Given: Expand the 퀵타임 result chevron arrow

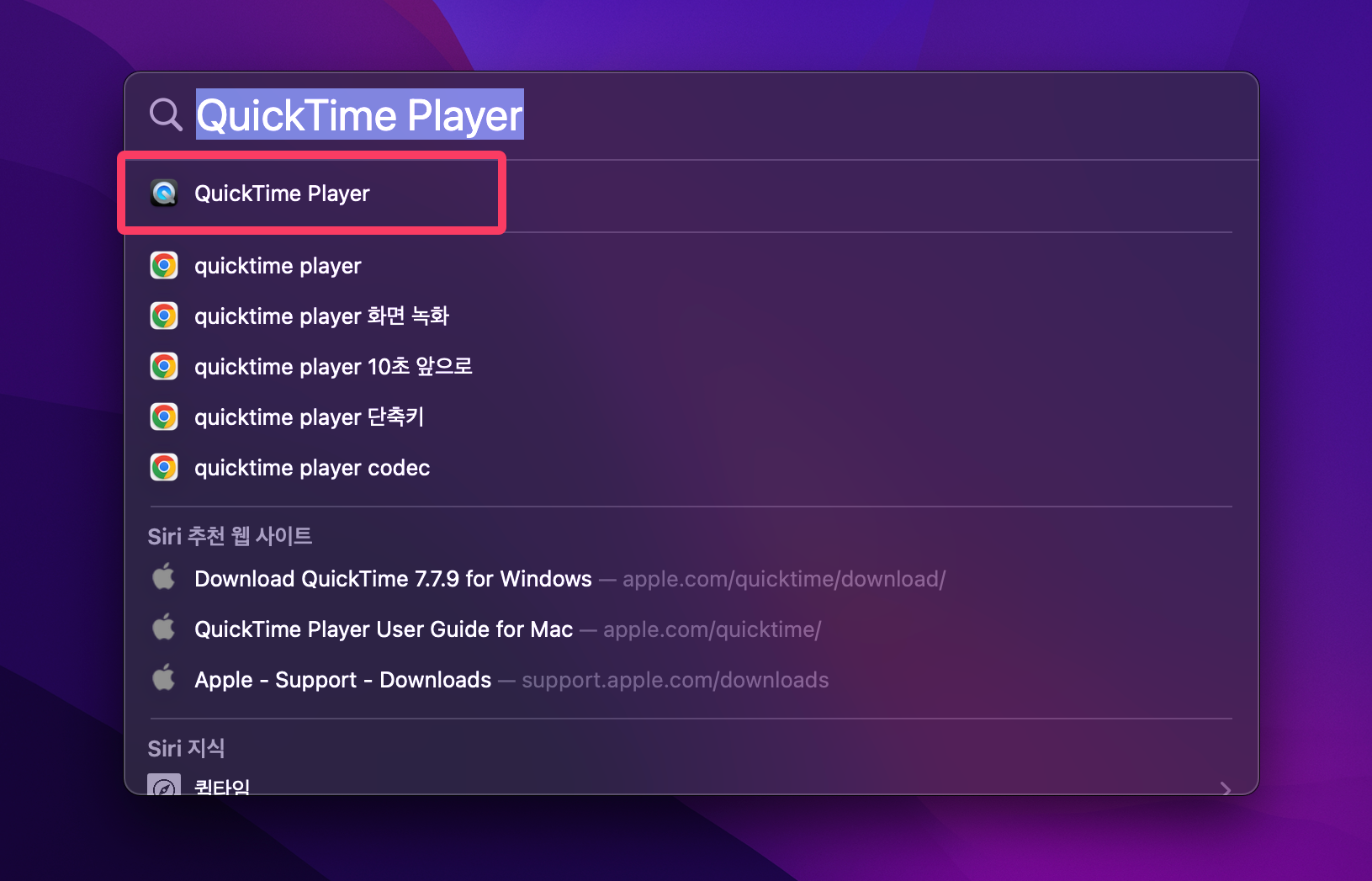Looking at the screenshot, I should pyautogui.click(x=1226, y=788).
